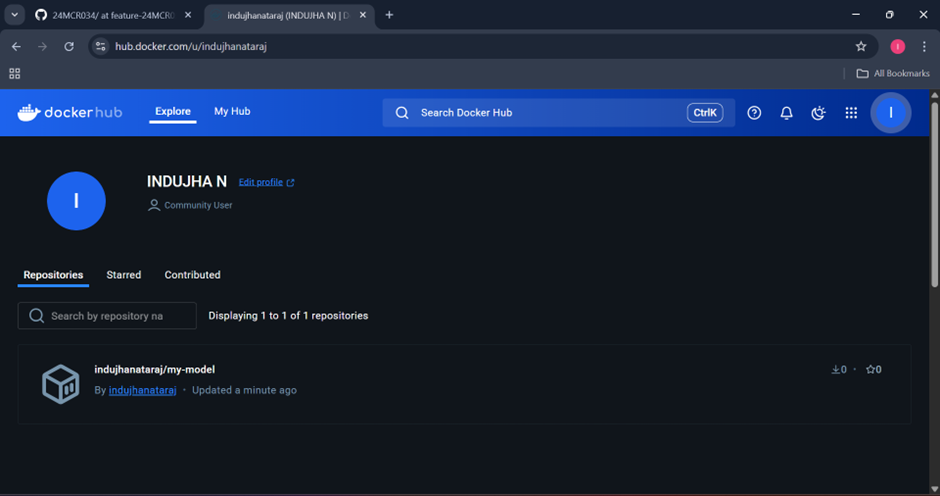Click the site information icon in address bar

click(101, 46)
